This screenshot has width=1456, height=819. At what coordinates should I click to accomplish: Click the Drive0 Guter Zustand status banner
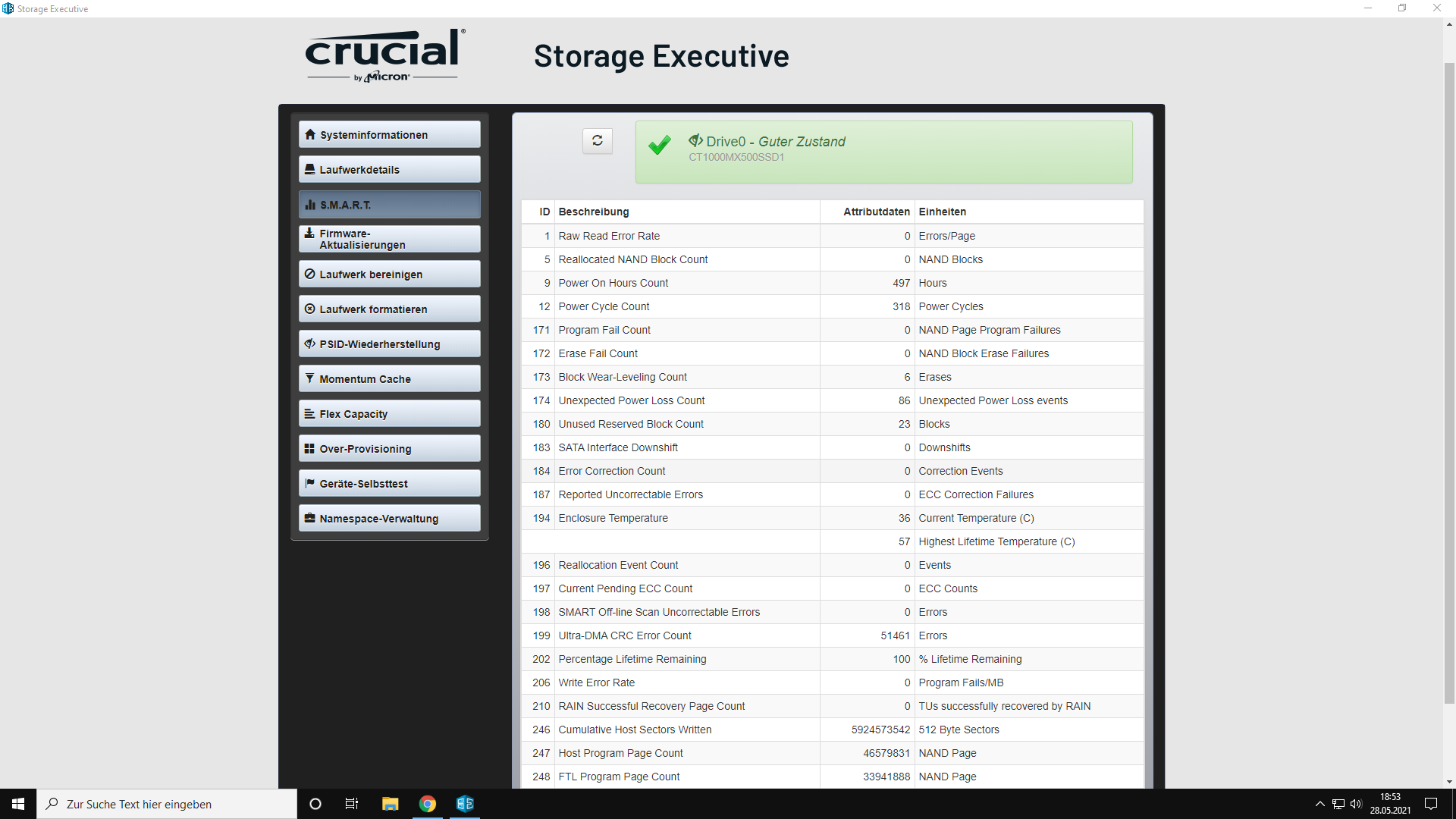883,152
